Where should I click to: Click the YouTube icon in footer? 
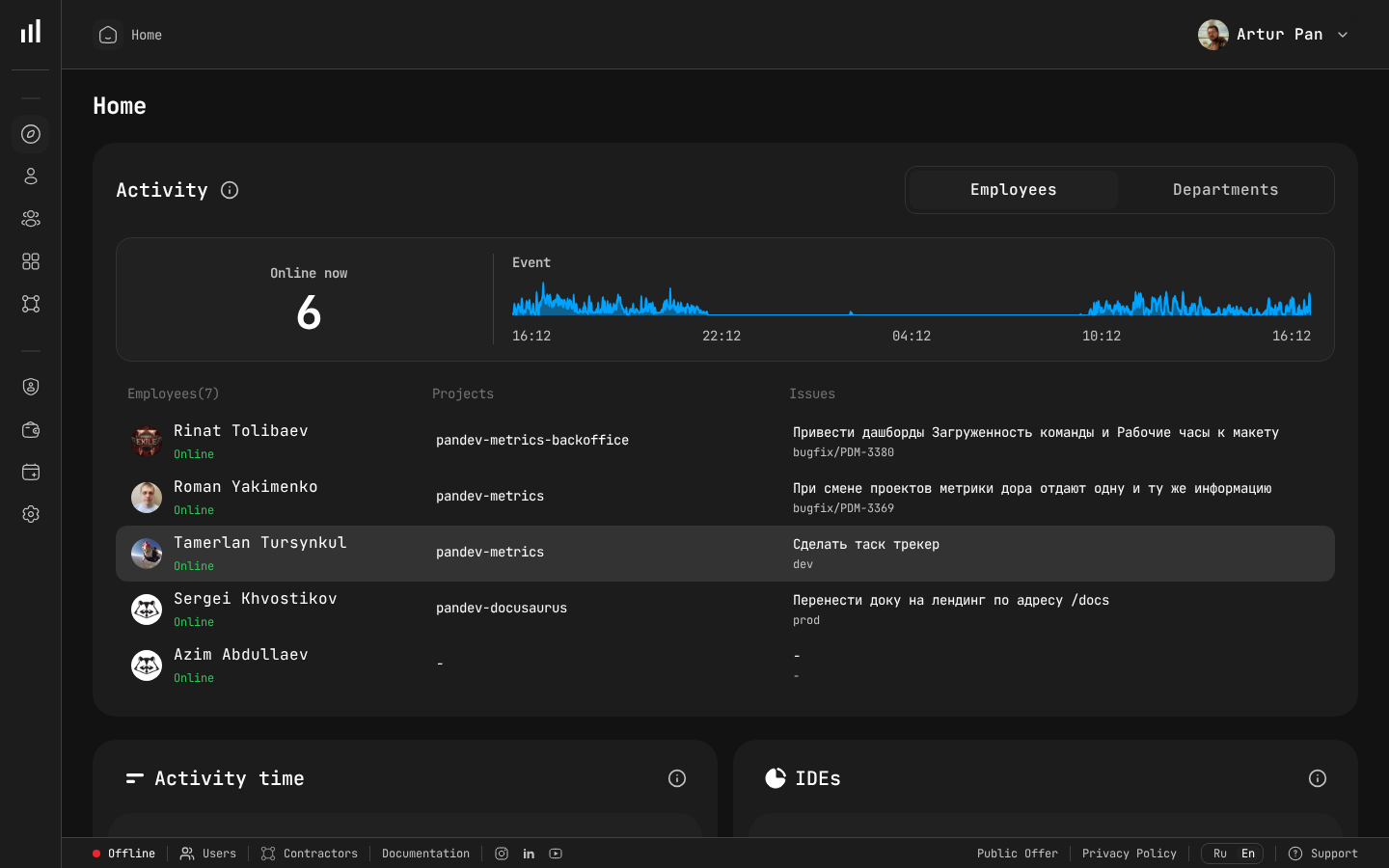pos(556,854)
